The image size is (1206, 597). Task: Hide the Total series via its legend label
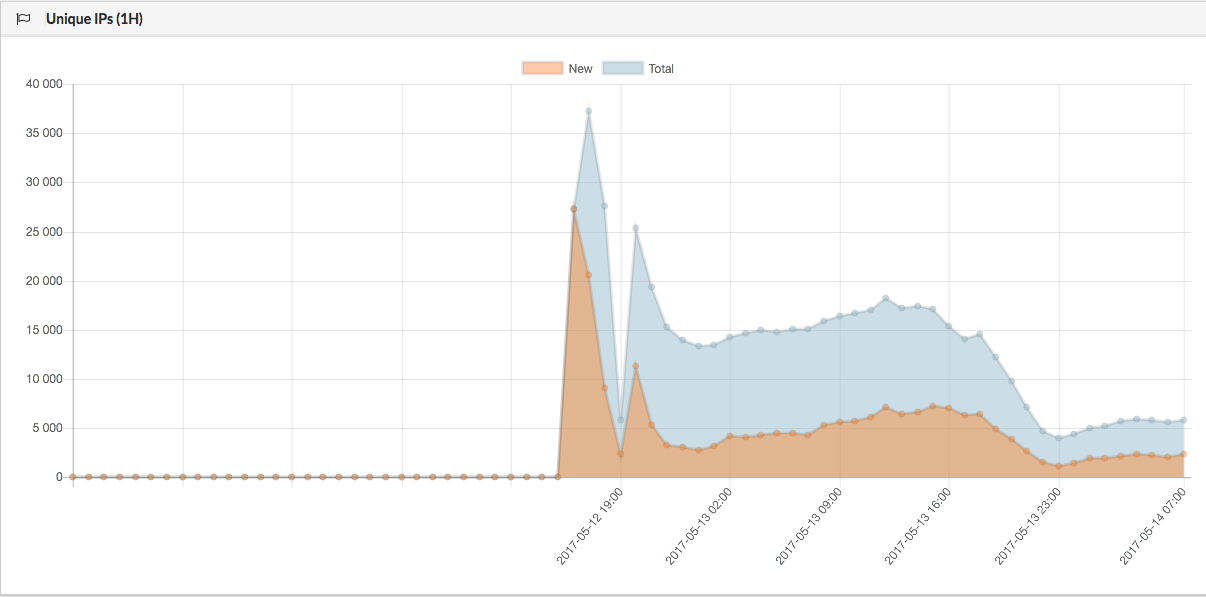[x=661, y=68]
